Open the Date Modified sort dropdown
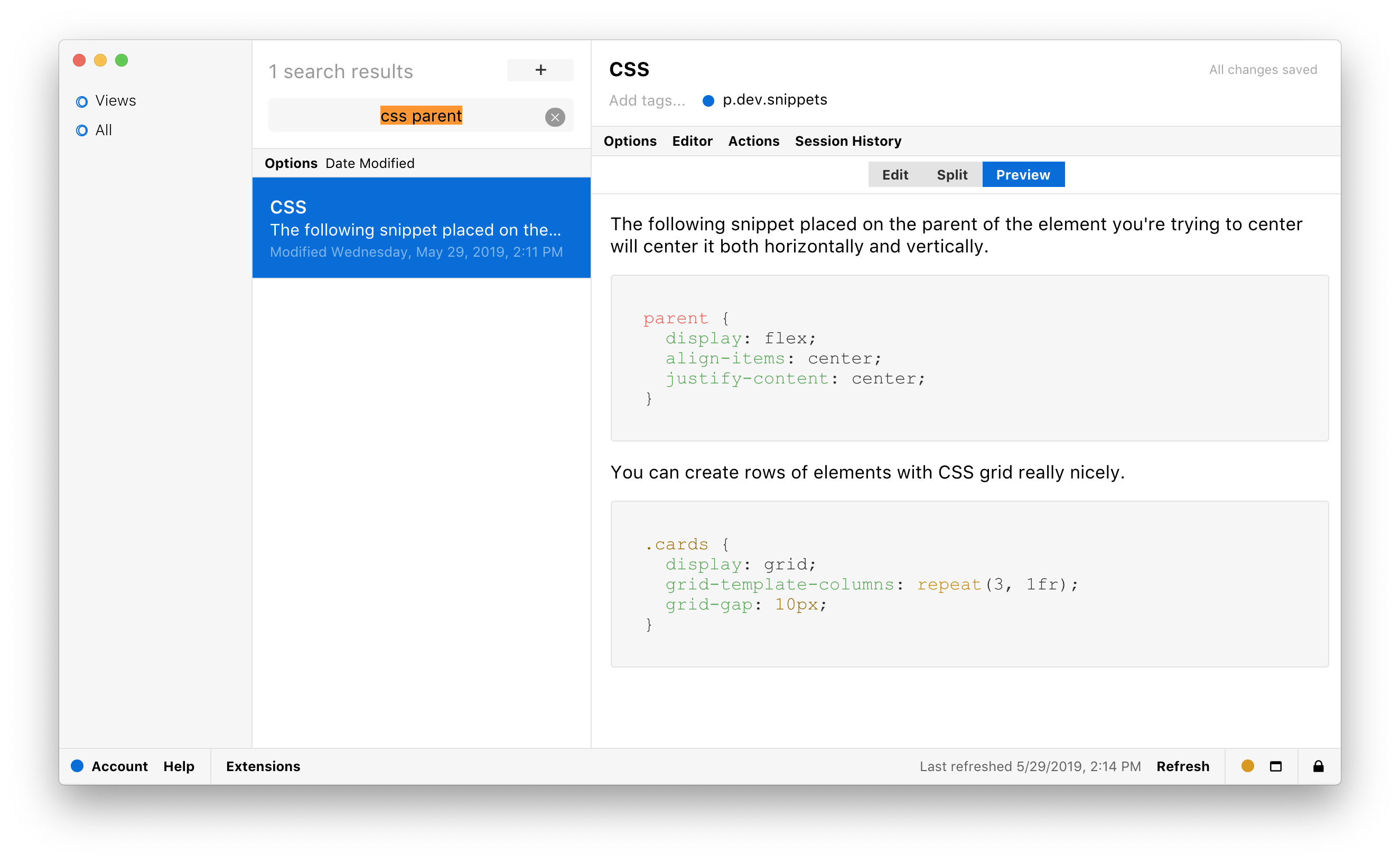This screenshot has width=1400, height=863. pyautogui.click(x=370, y=163)
